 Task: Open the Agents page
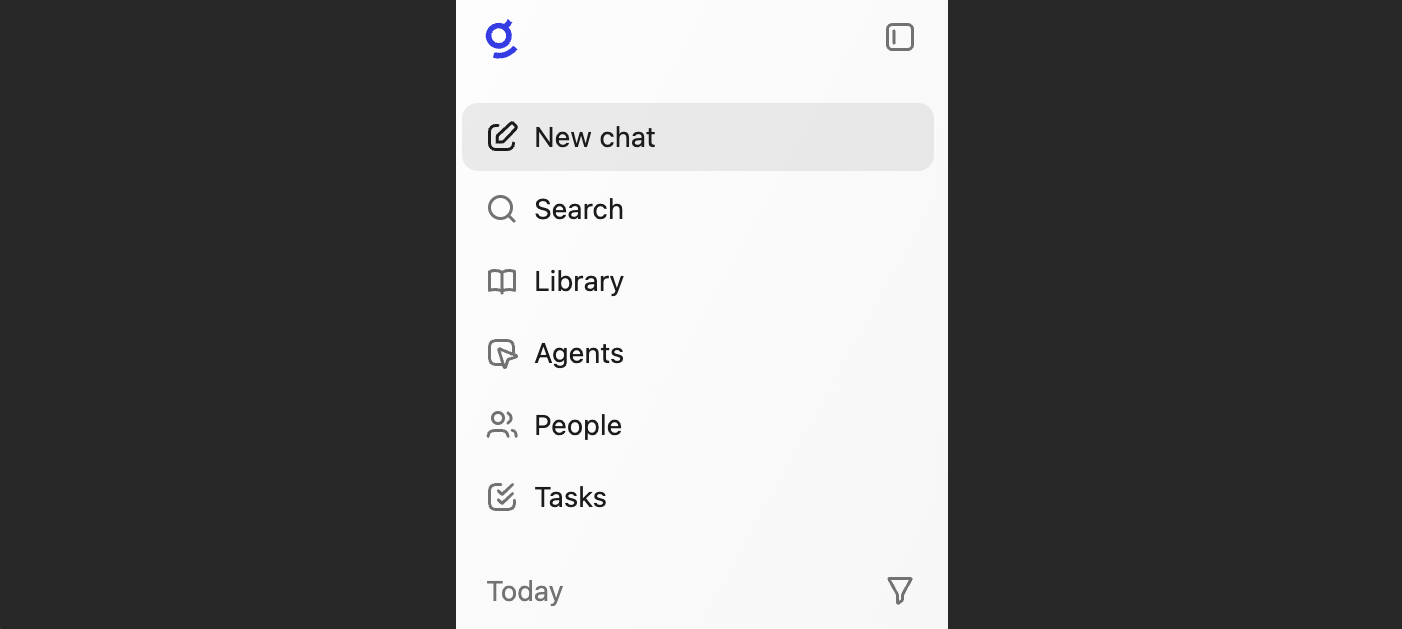tap(698, 353)
